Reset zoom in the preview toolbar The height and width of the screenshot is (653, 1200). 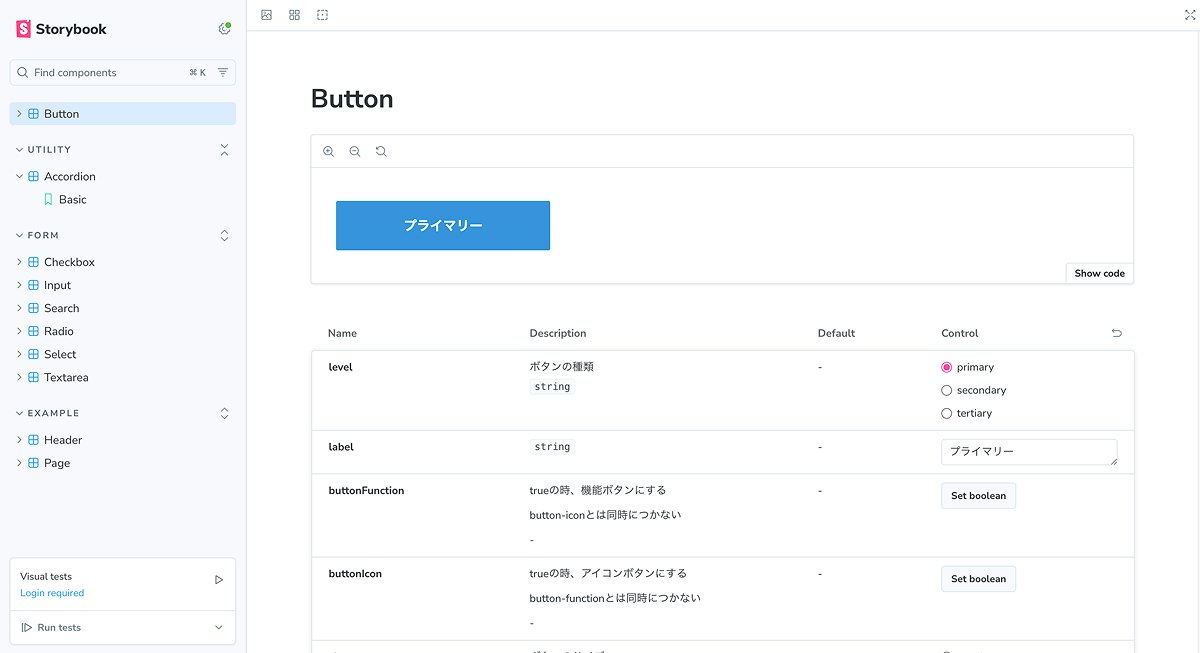381,152
